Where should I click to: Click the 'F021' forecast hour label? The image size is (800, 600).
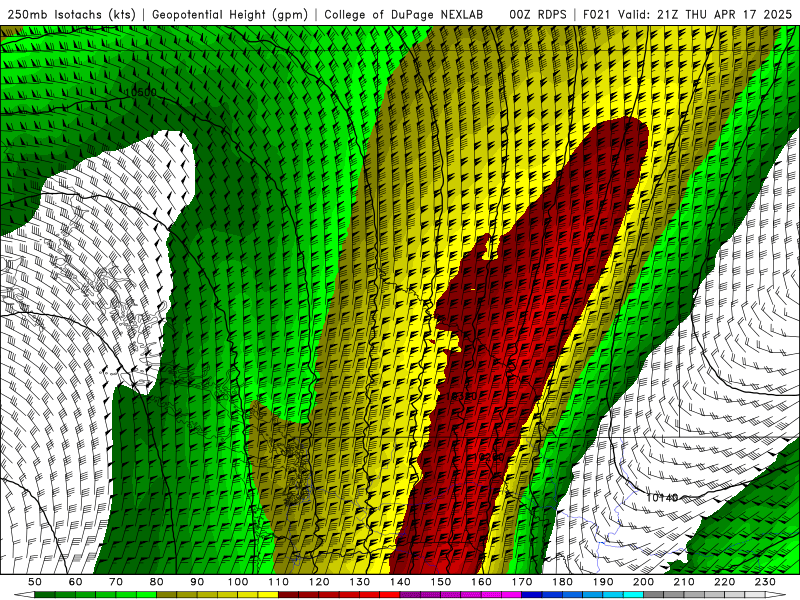click(597, 14)
